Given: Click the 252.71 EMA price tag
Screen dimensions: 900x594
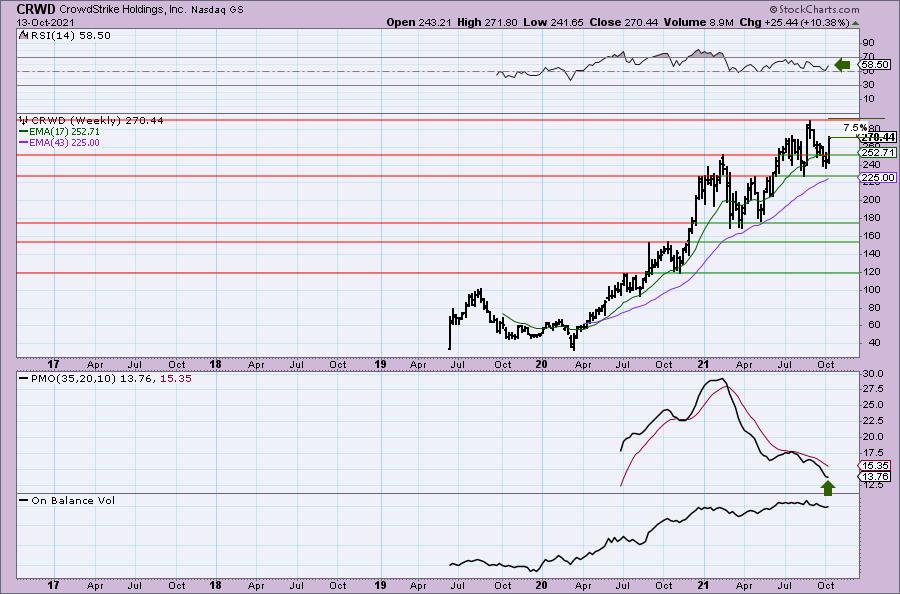Looking at the screenshot, I should point(878,152).
